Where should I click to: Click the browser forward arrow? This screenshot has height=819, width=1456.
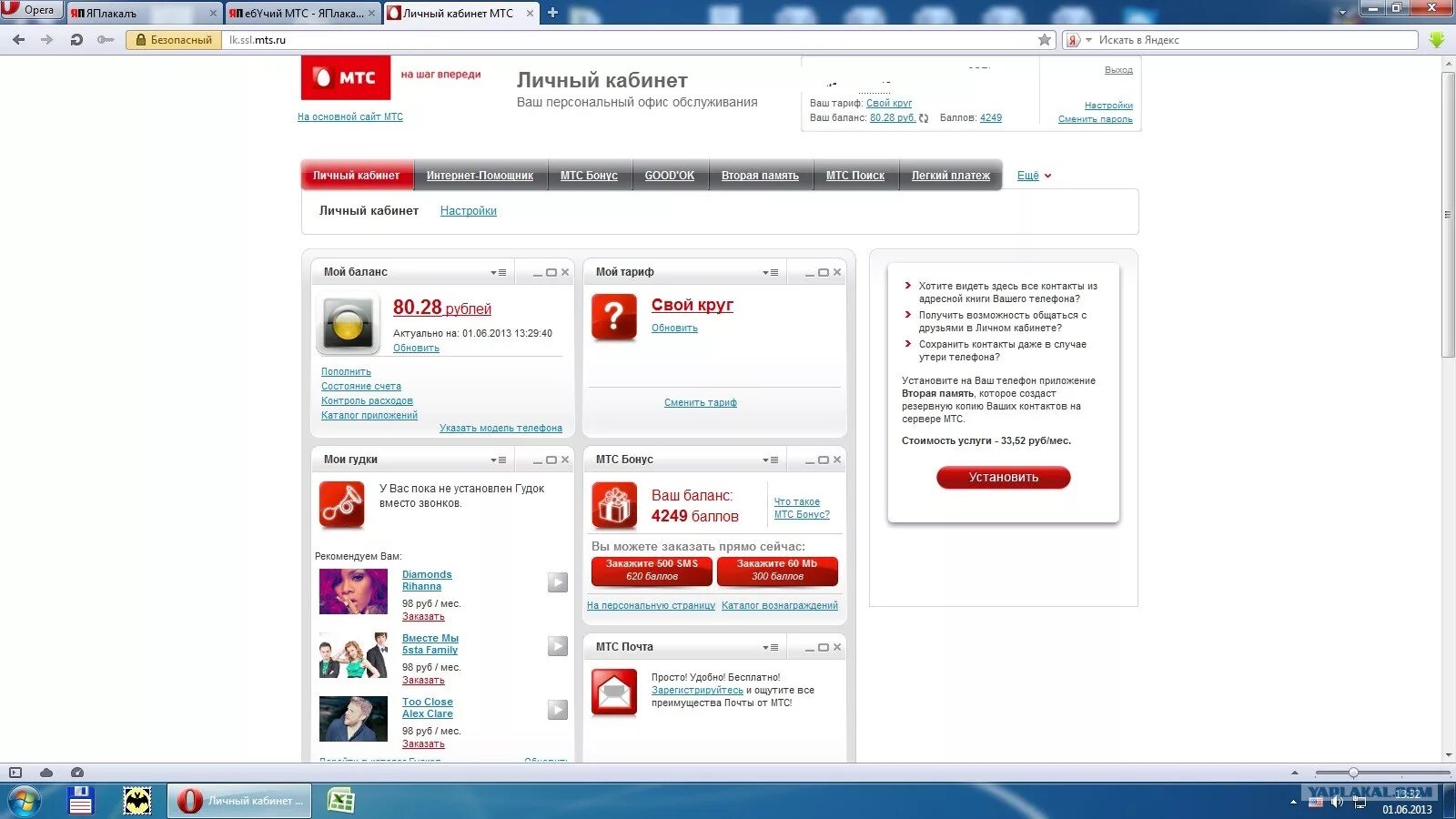(47, 40)
